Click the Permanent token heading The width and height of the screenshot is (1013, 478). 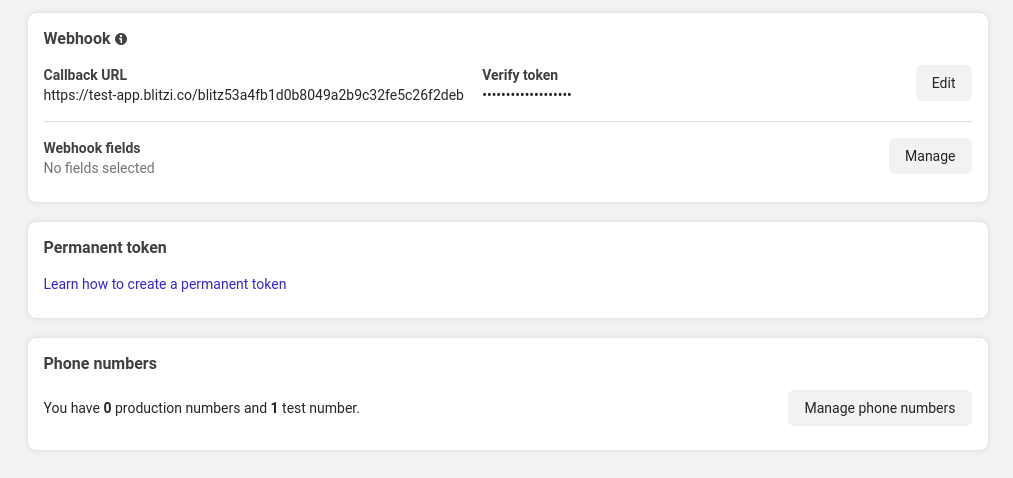tap(105, 247)
